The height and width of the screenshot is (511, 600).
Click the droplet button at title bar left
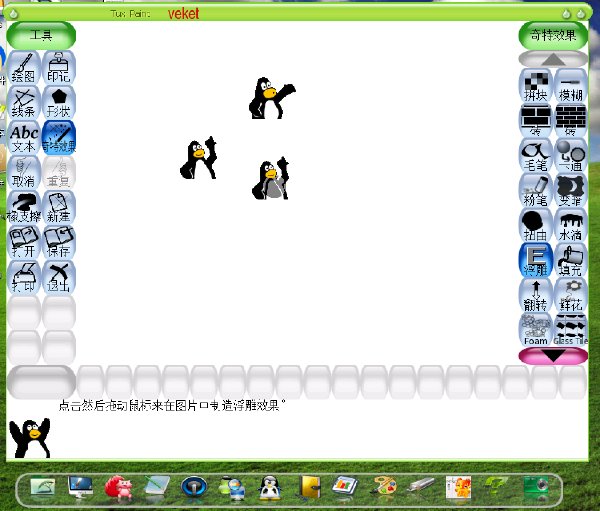pyautogui.click(x=14, y=14)
